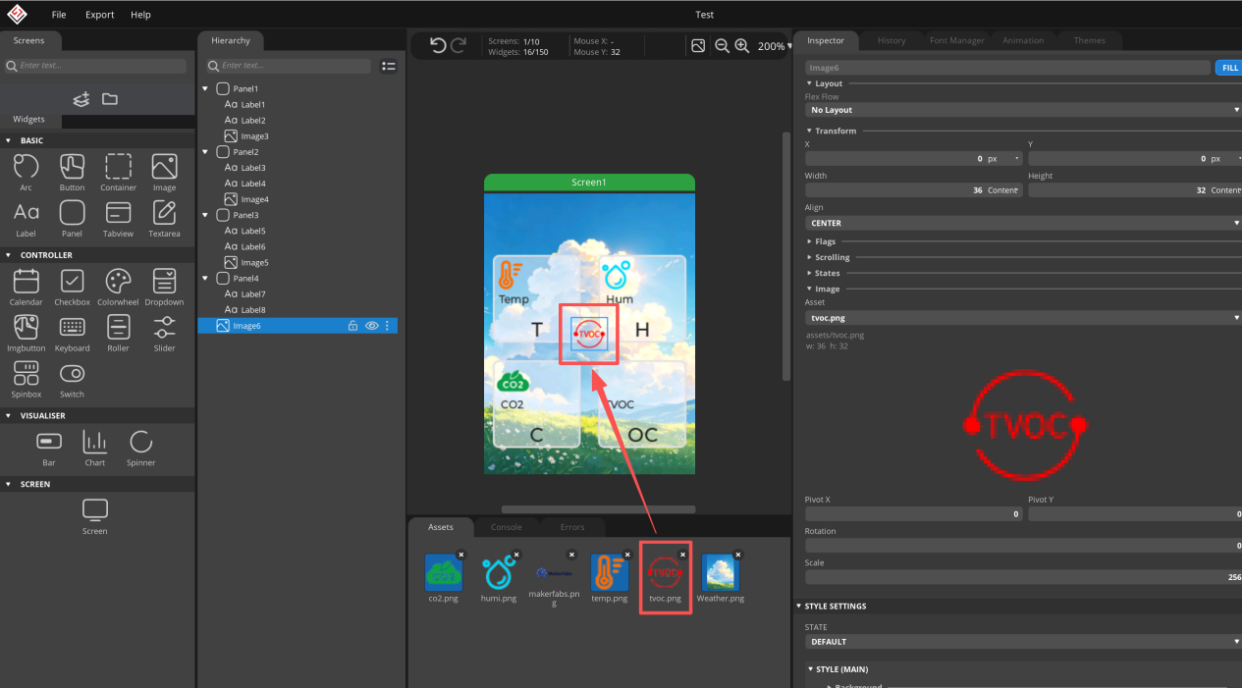Select the Checkbox widget
This screenshot has height=688, width=1242.
(72, 287)
